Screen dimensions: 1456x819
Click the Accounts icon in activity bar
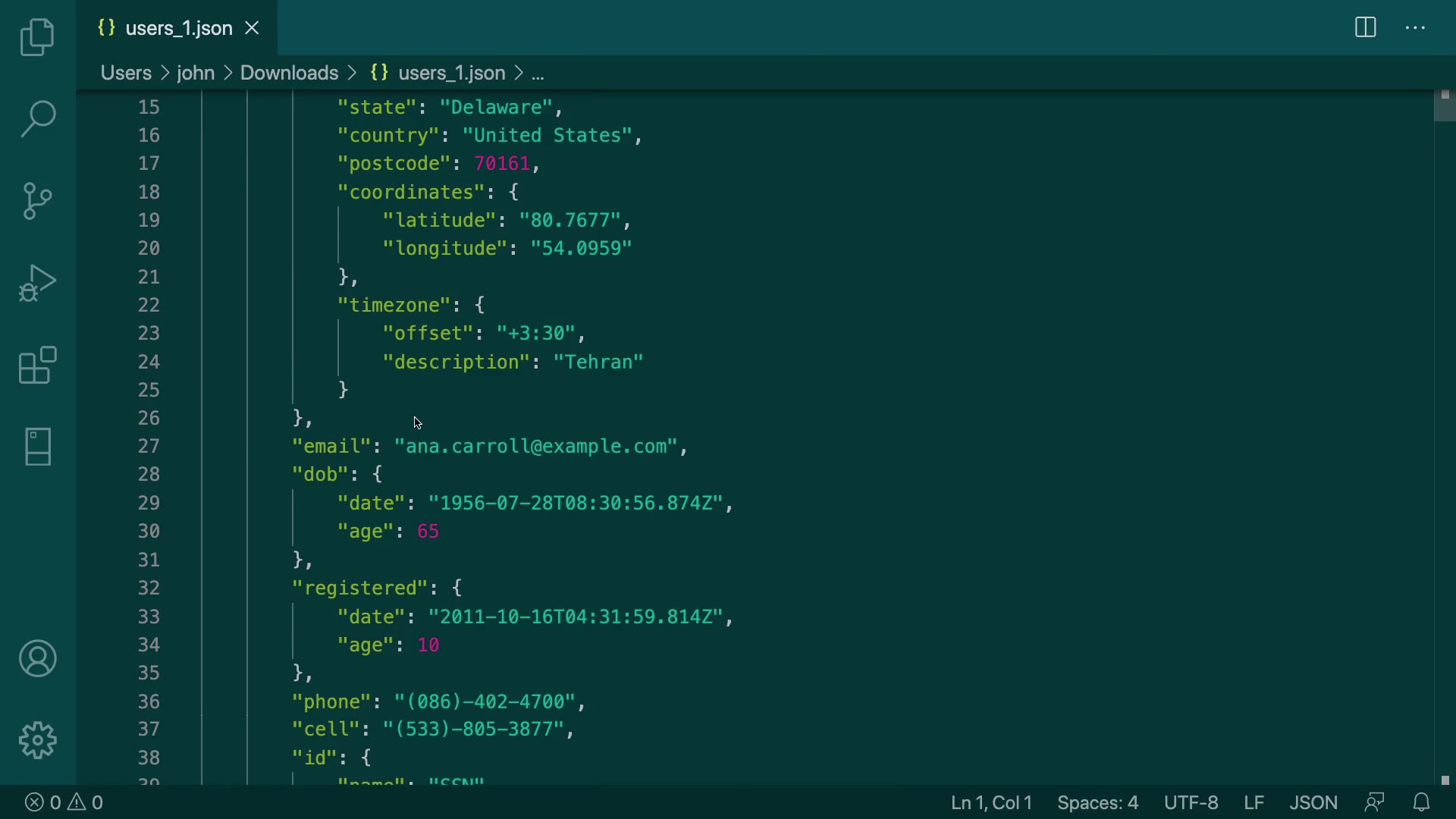click(37, 658)
